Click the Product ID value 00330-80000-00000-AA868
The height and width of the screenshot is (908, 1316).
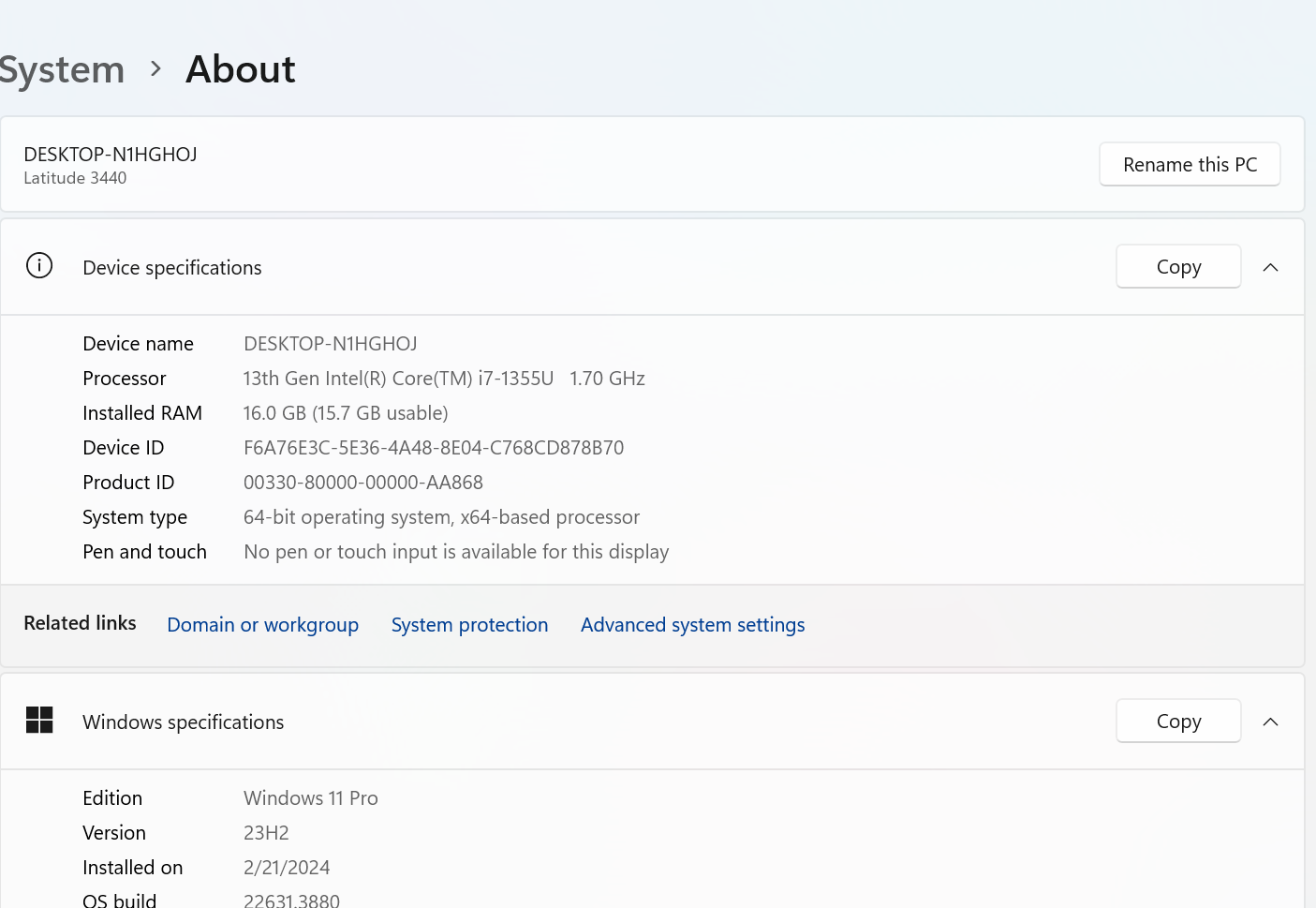click(362, 483)
